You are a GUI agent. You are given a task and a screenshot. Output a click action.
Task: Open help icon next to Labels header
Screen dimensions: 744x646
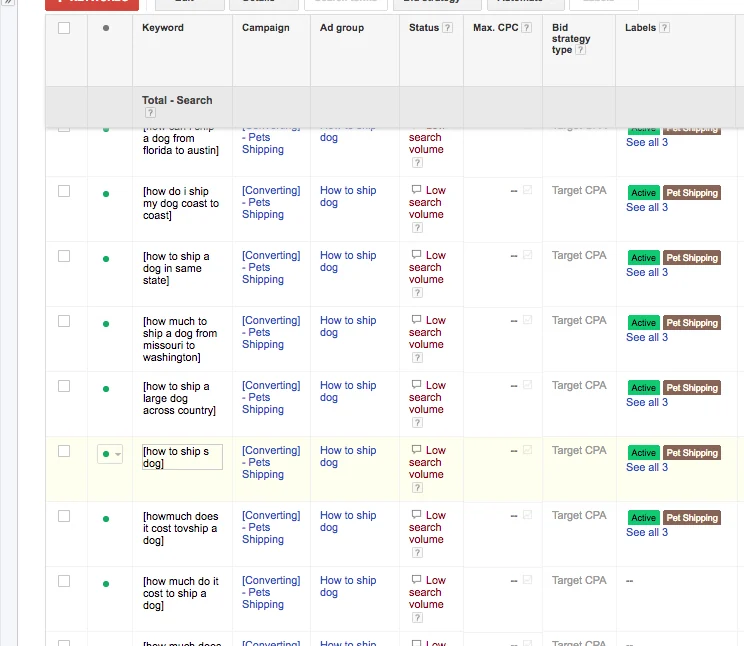pyautogui.click(x=665, y=28)
